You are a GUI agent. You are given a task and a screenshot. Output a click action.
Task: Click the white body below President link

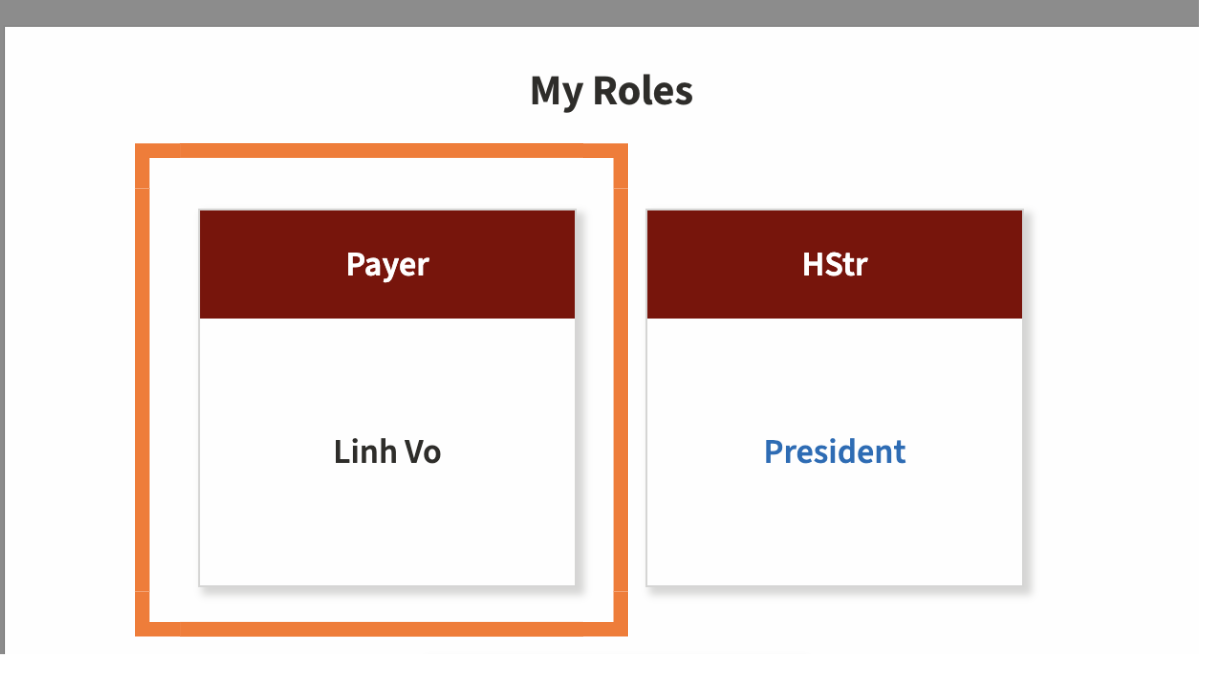[834, 530]
